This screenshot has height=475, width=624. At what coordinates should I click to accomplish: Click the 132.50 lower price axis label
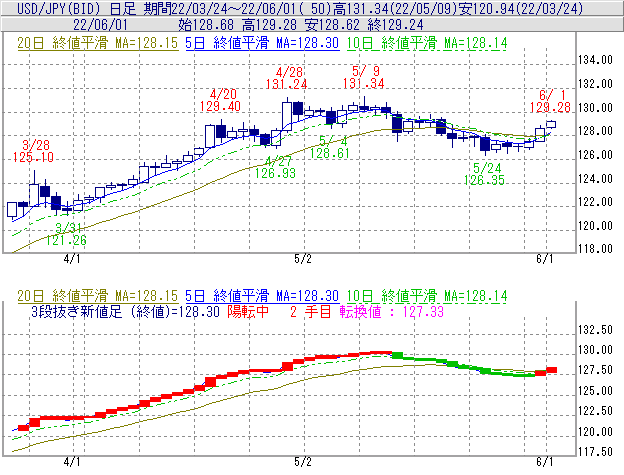(595, 330)
